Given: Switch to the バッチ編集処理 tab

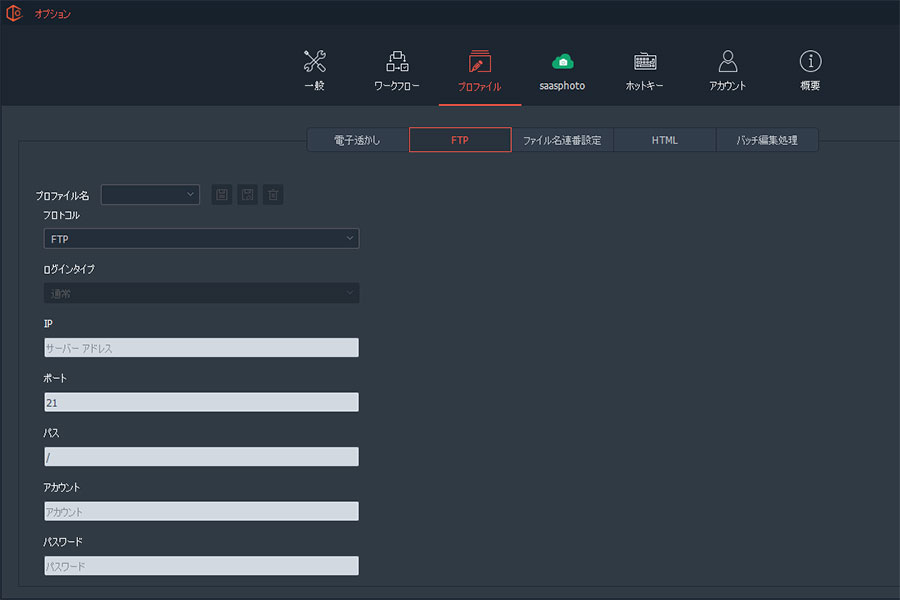Looking at the screenshot, I should (x=767, y=140).
